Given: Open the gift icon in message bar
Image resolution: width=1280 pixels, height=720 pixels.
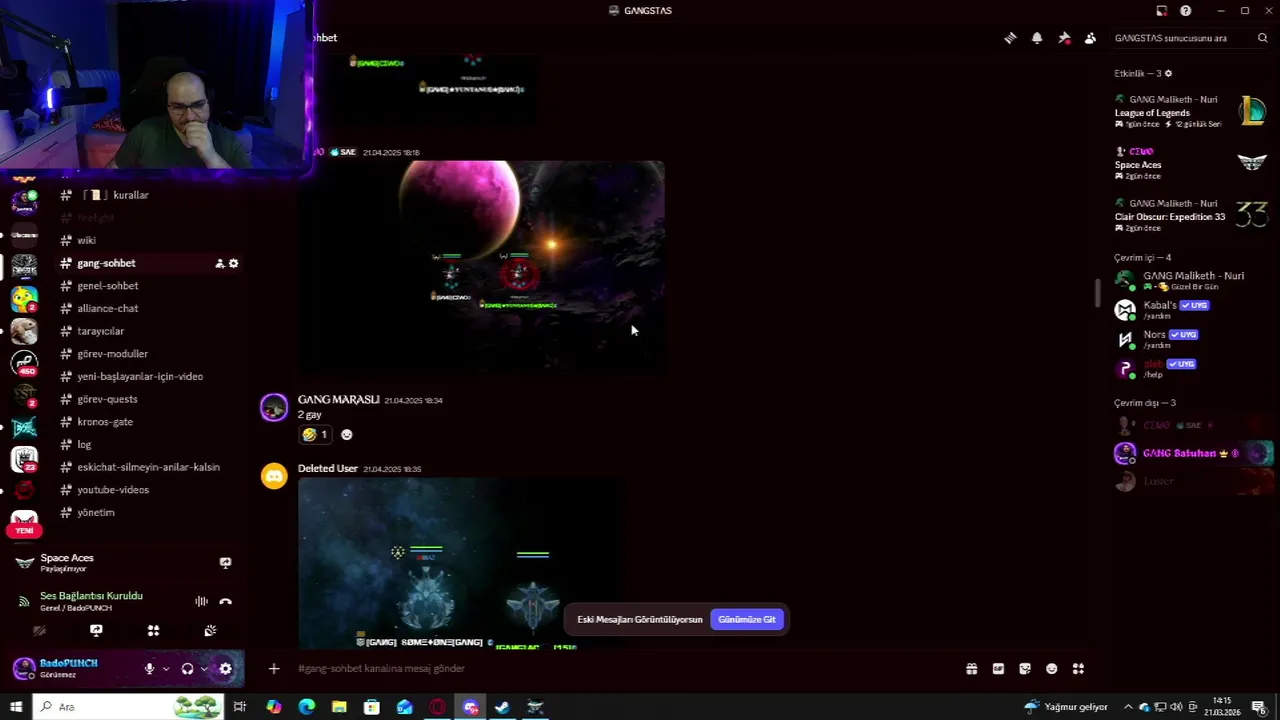Looking at the screenshot, I should [971, 669].
